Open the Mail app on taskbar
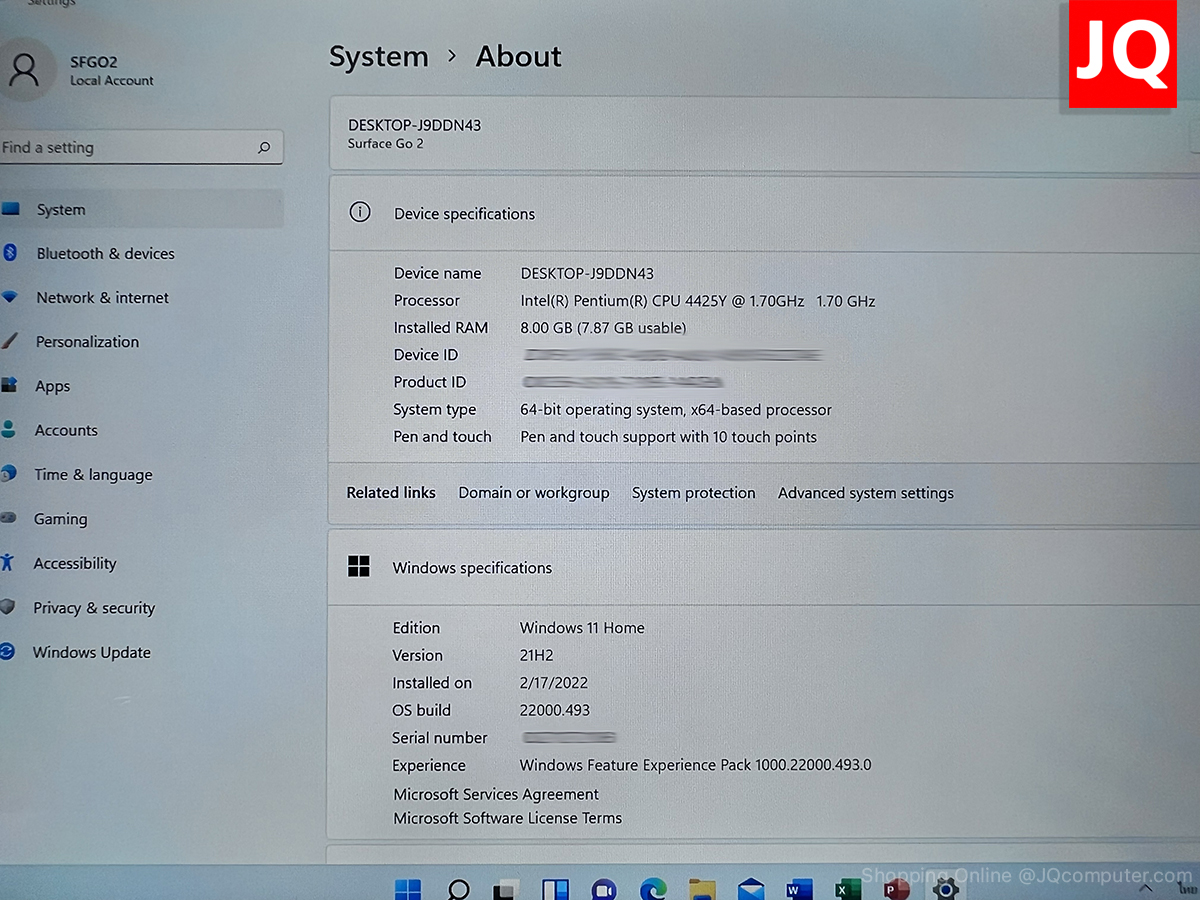Image resolution: width=1200 pixels, height=900 pixels. click(751, 889)
